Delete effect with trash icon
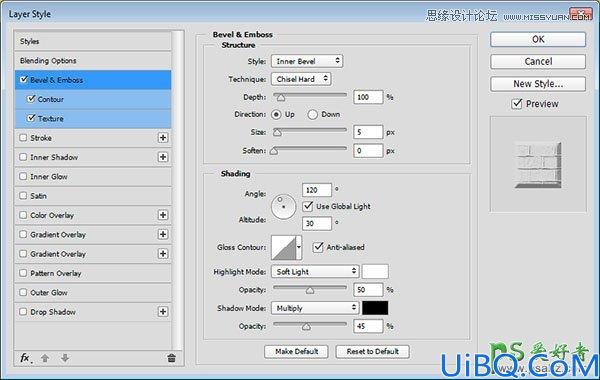This screenshot has width=600, height=380. point(171,358)
